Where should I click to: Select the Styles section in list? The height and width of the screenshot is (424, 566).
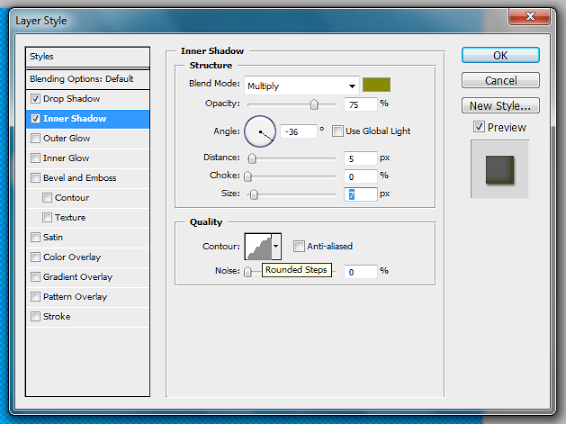88,57
